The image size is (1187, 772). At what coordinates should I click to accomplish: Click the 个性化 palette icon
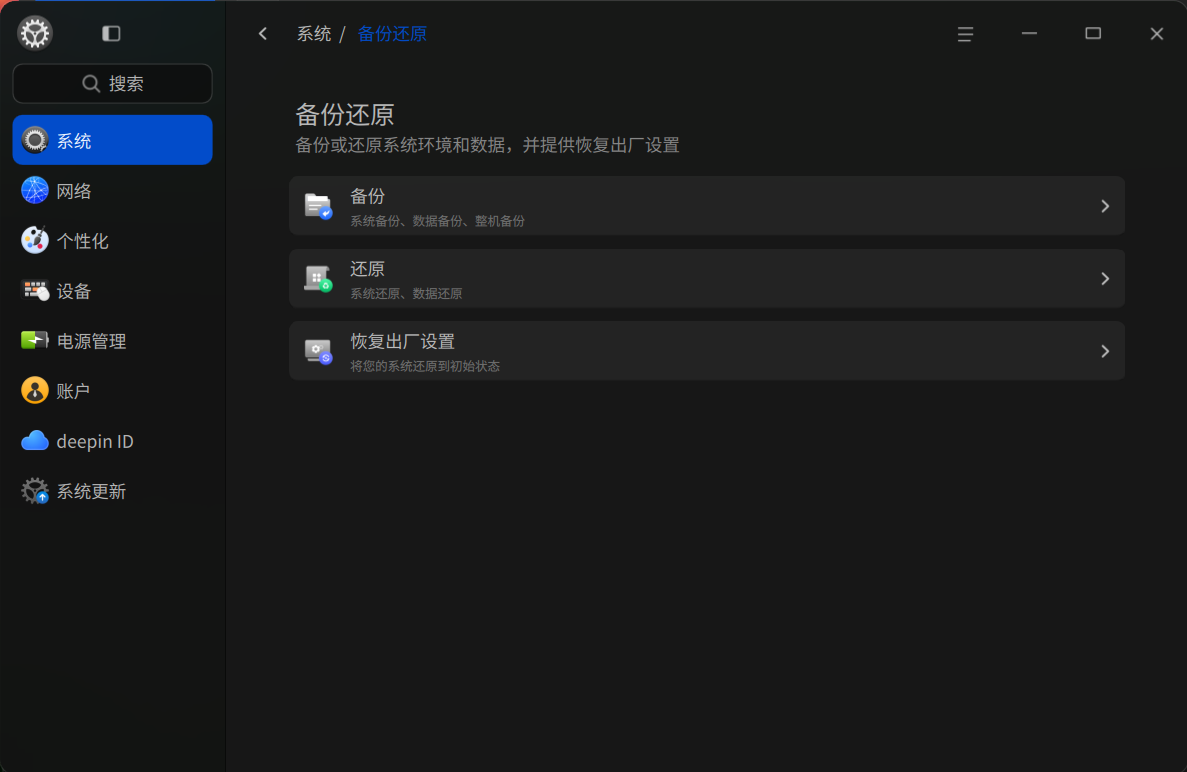point(35,240)
